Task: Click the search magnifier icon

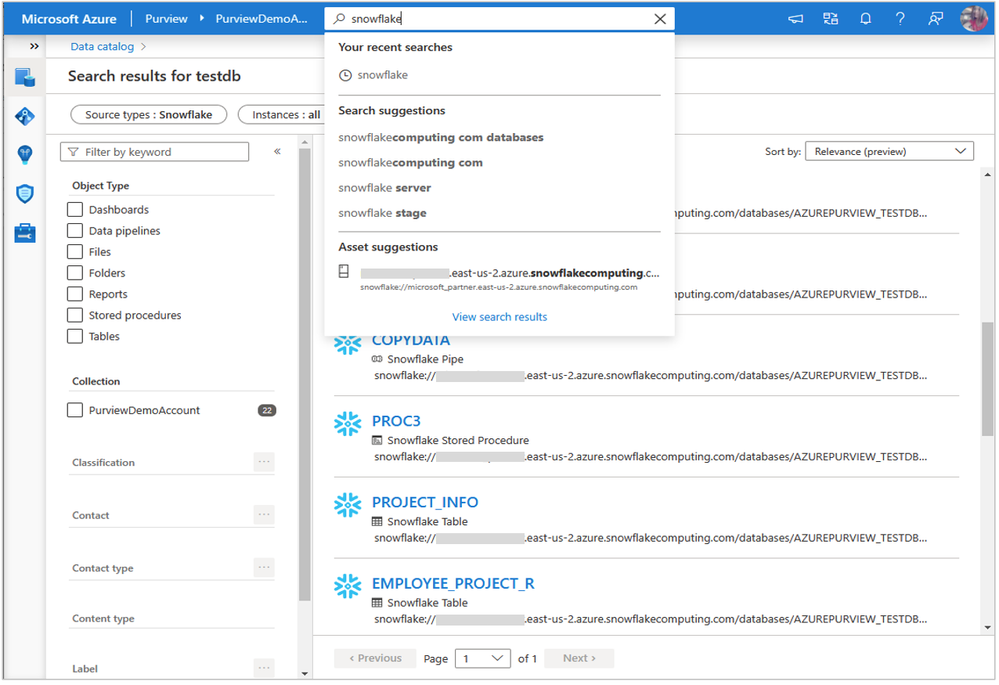Action: (340, 19)
